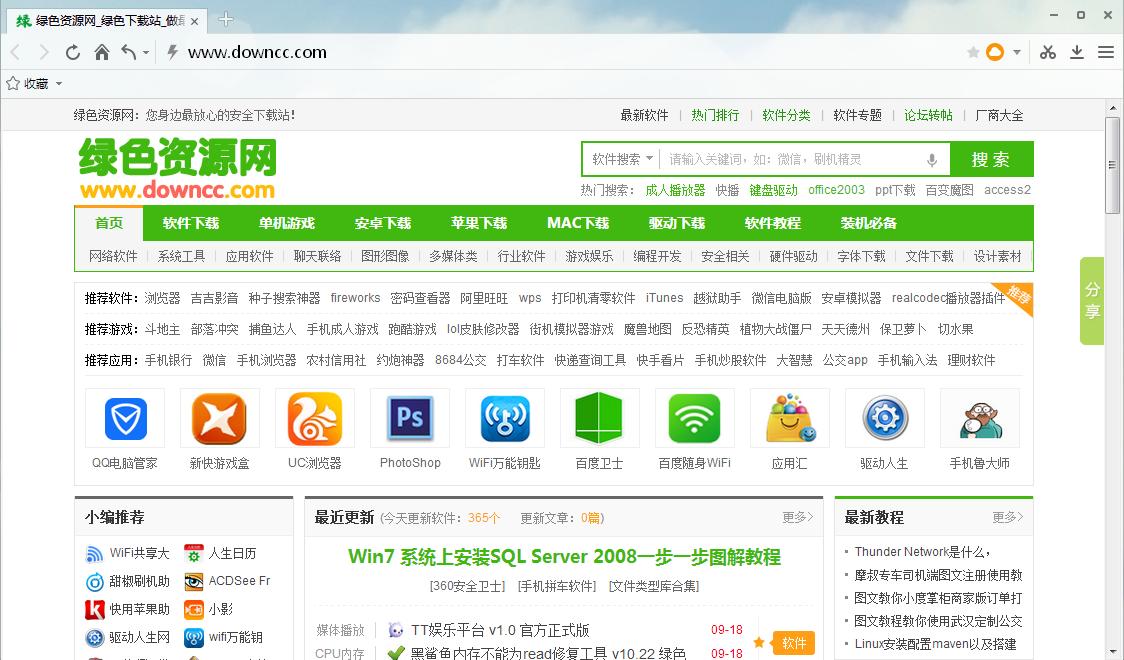
Task: Open the 网络软件 subcategory link
Action: tap(113, 257)
